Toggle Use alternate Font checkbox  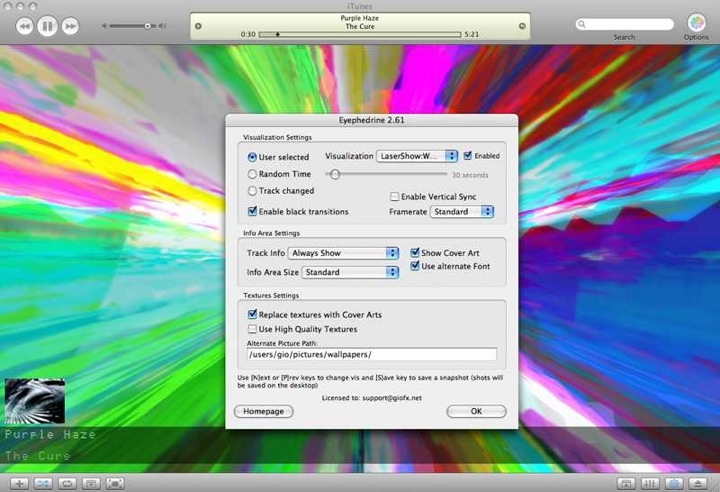[415, 266]
